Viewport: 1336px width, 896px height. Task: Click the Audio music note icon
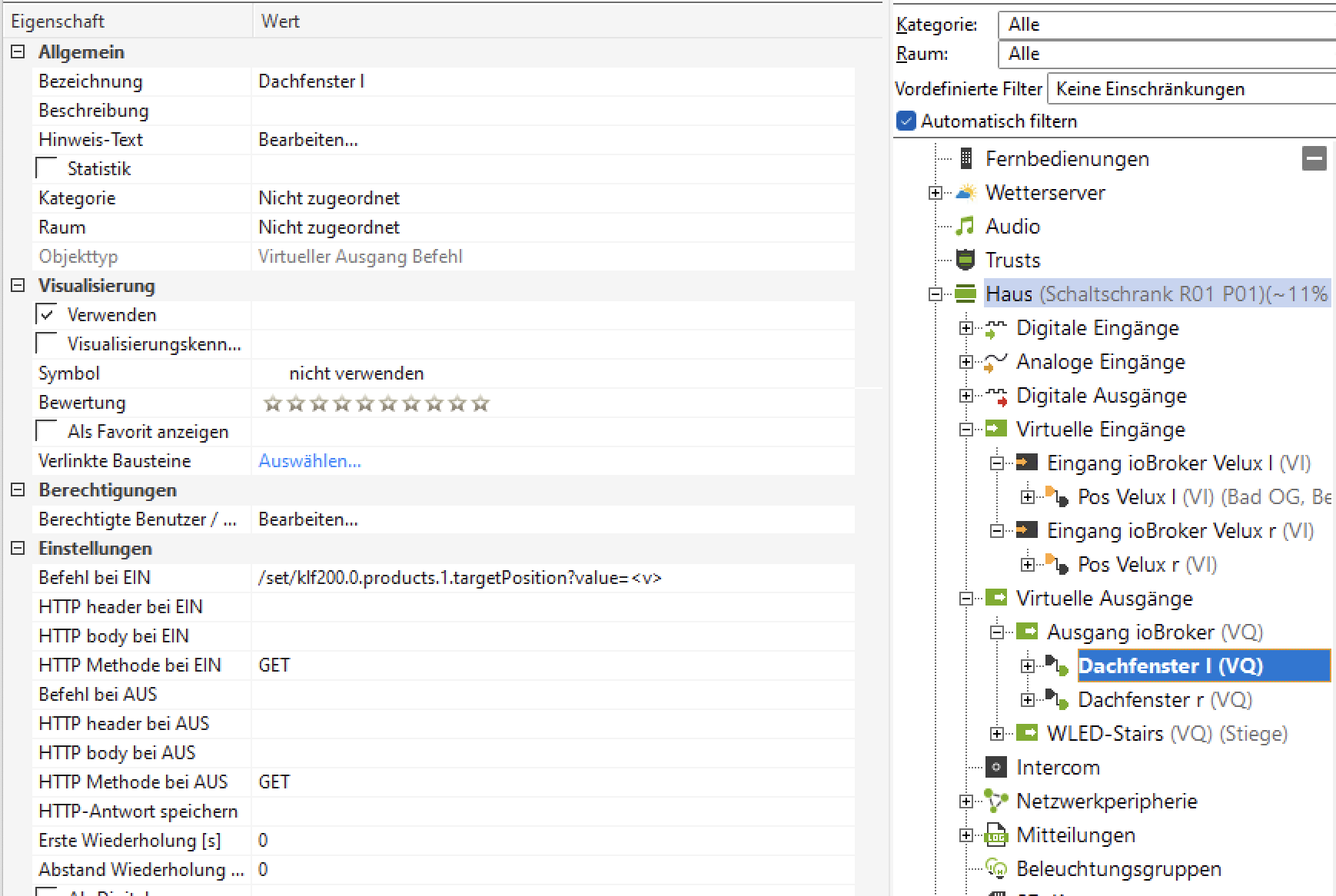click(x=965, y=227)
